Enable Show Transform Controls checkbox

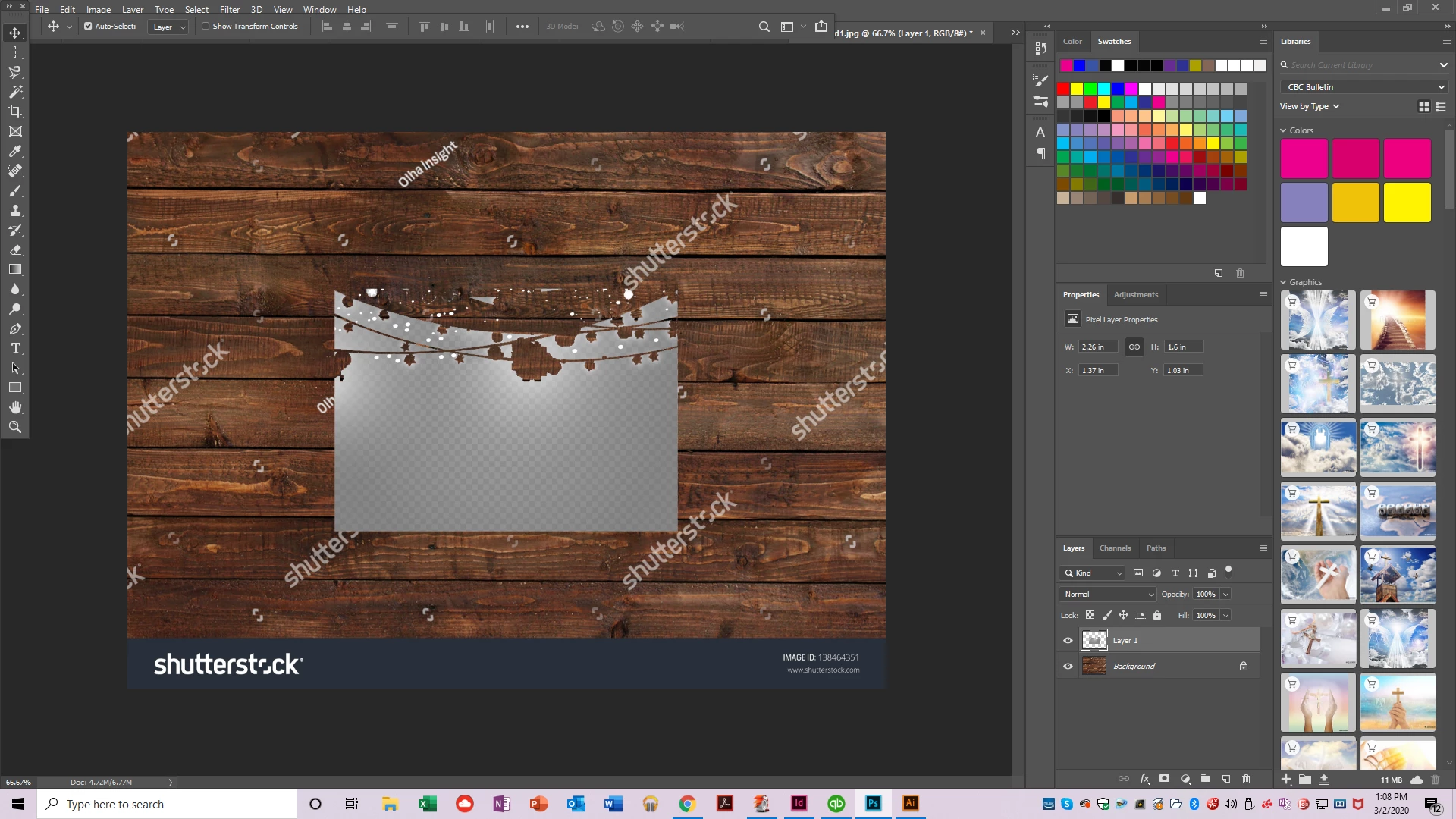pos(206,27)
